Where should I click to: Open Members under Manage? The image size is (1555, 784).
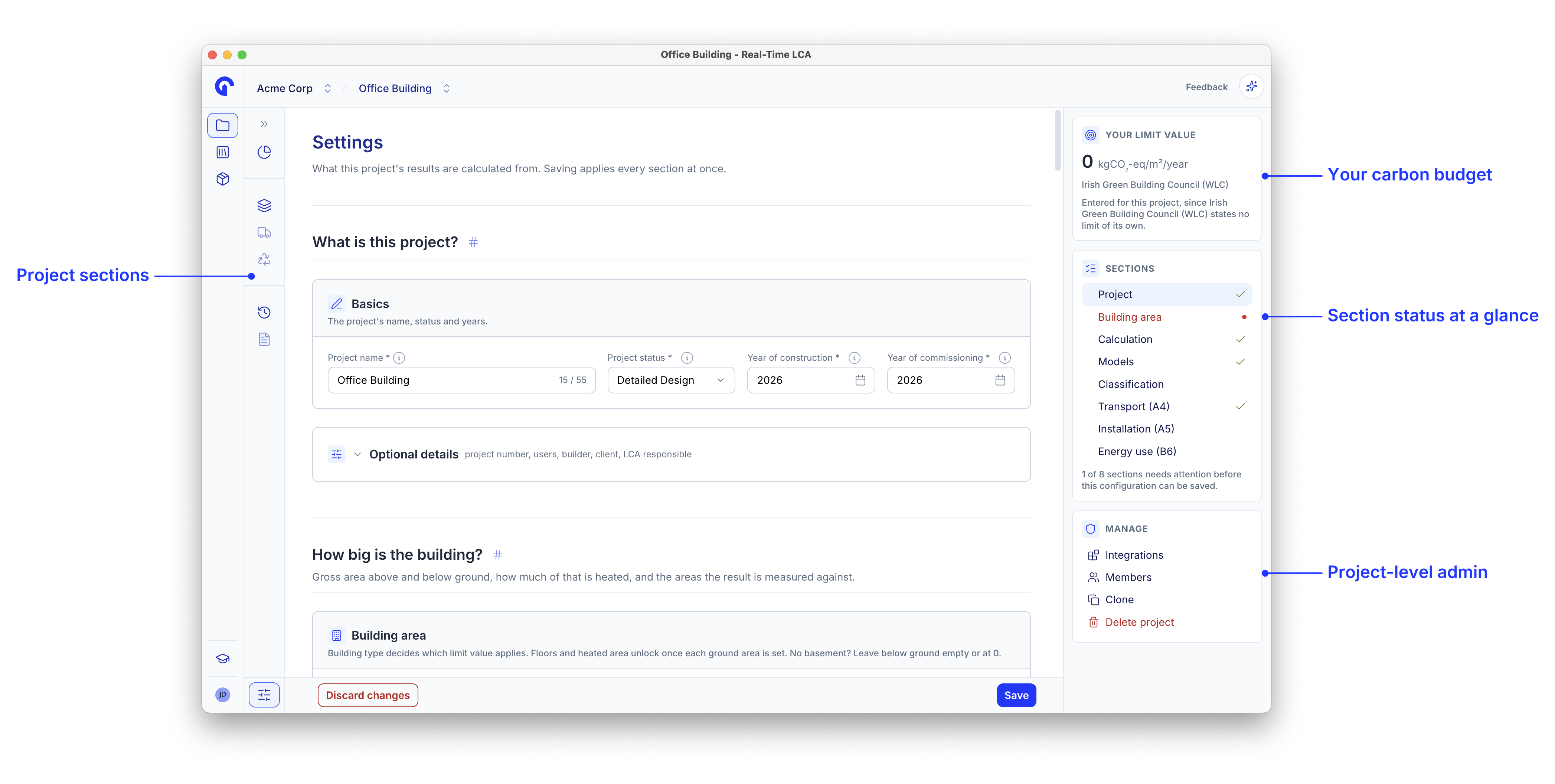[x=1119, y=577]
